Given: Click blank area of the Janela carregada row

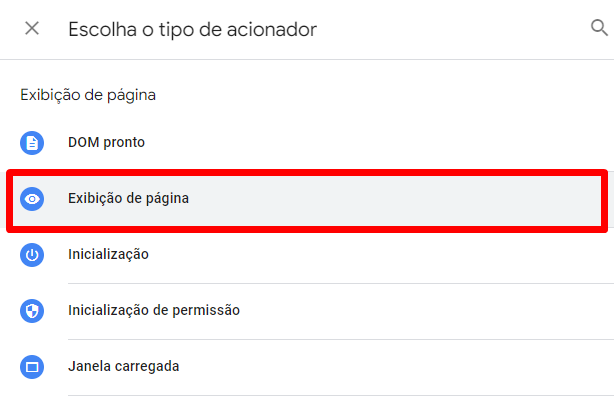Looking at the screenshot, I should pos(392,367).
